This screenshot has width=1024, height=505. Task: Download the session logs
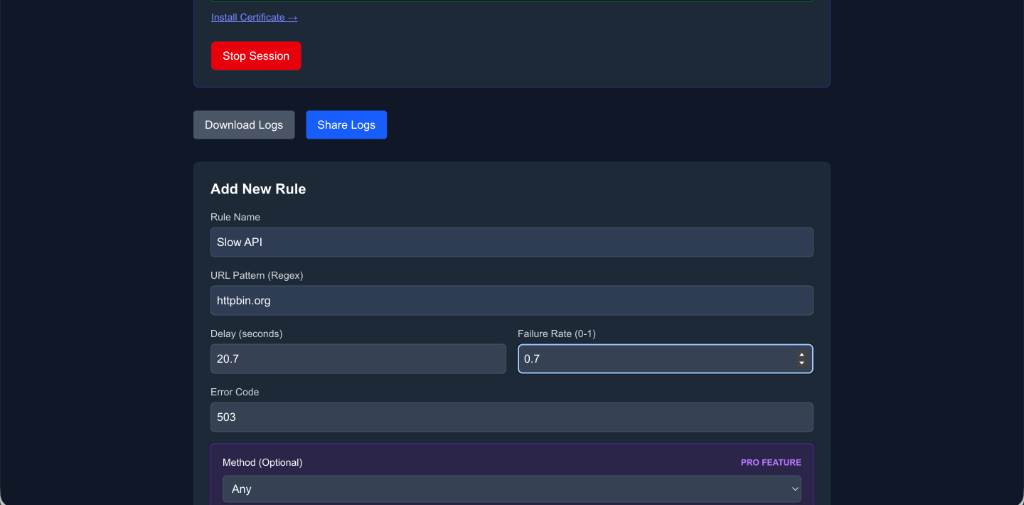coord(244,125)
